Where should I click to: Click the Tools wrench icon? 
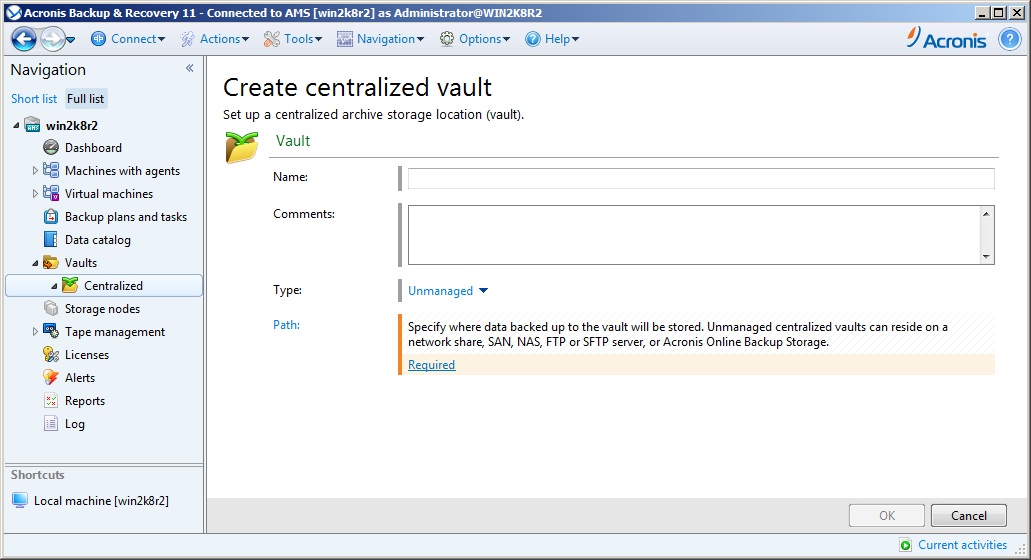(272, 39)
